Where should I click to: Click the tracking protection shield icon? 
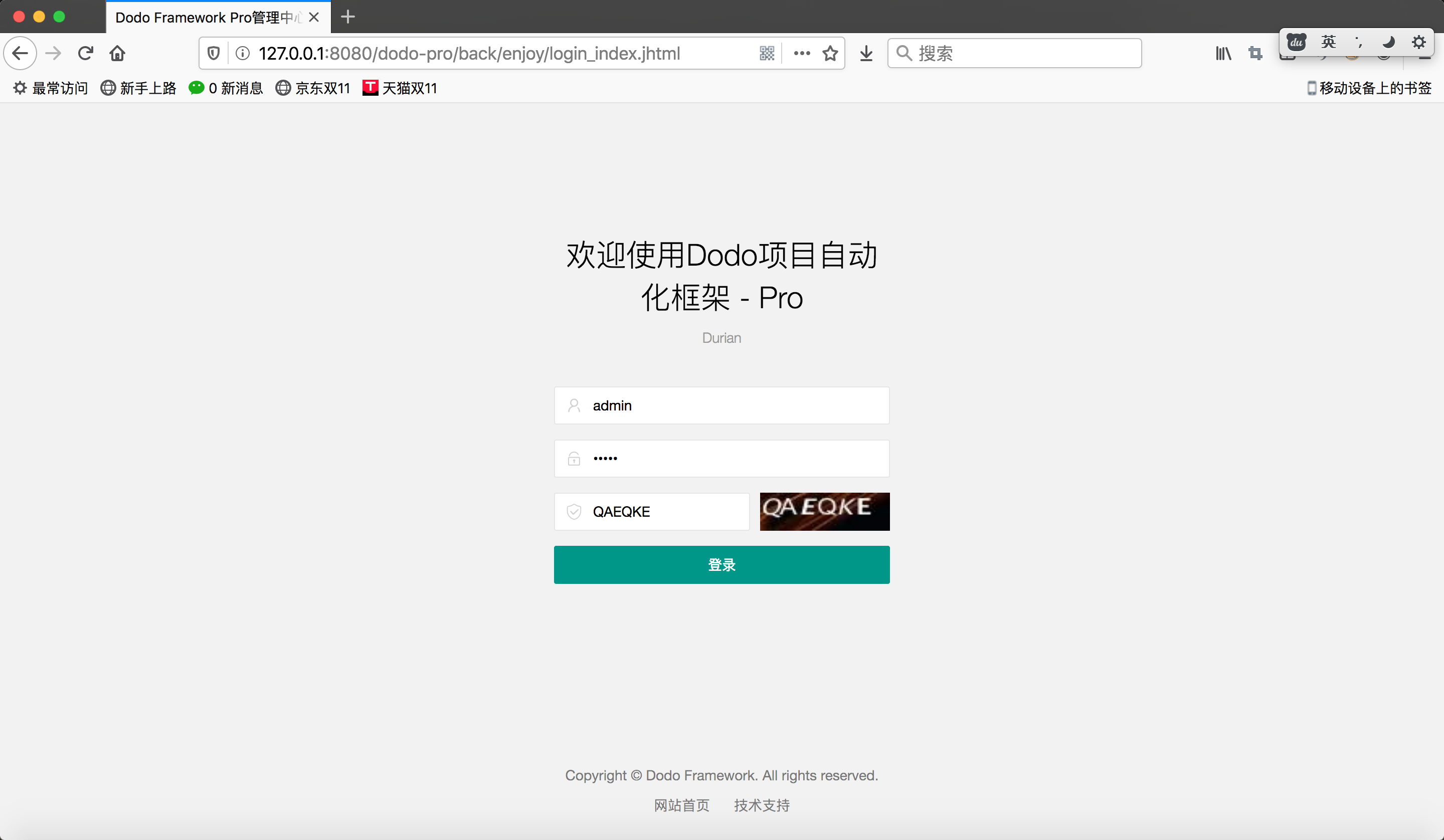(x=214, y=53)
